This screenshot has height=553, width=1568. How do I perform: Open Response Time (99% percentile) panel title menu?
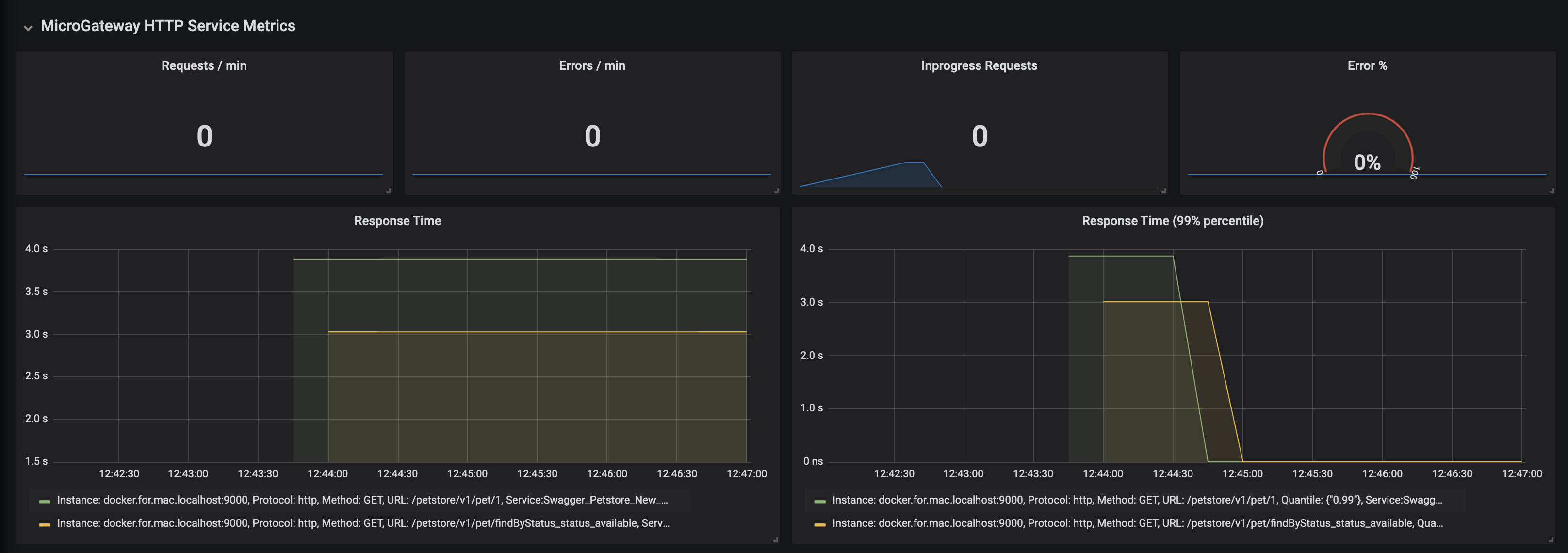[x=1172, y=221]
